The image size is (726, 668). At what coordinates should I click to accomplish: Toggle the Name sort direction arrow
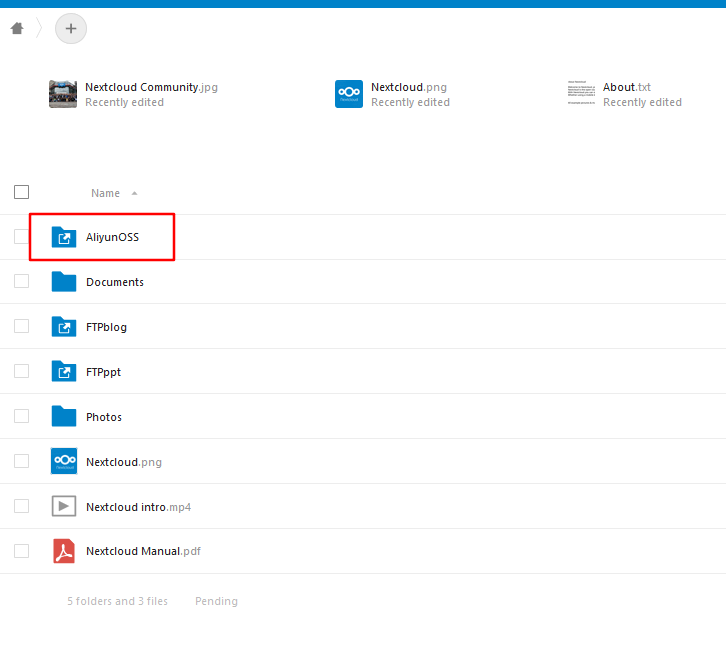(134, 193)
